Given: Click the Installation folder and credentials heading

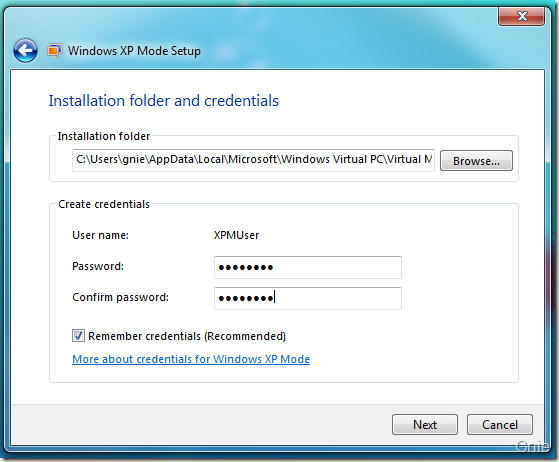Looking at the screenshot, I should click(164, 101).
